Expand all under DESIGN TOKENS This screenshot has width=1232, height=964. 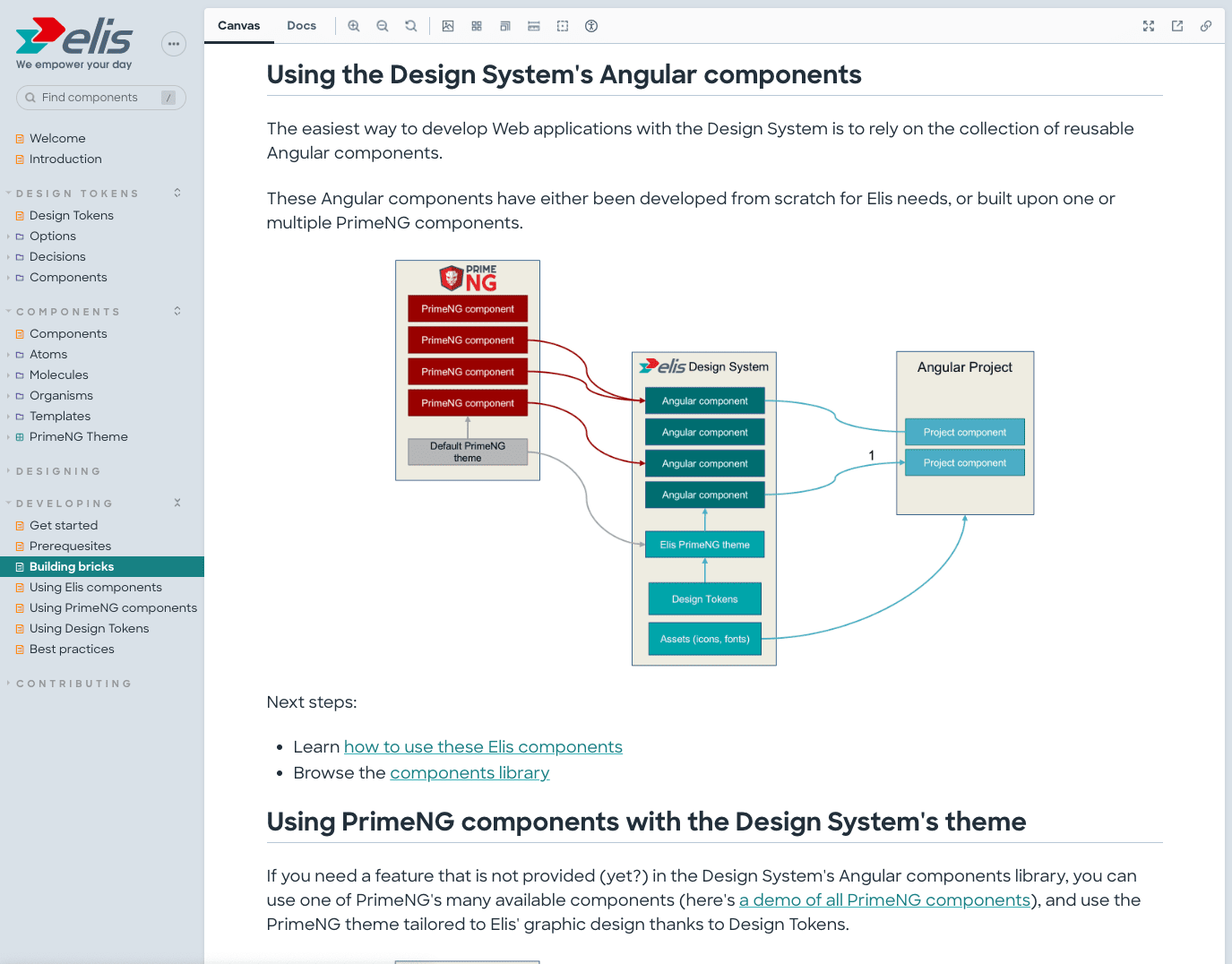click(177, 193)
